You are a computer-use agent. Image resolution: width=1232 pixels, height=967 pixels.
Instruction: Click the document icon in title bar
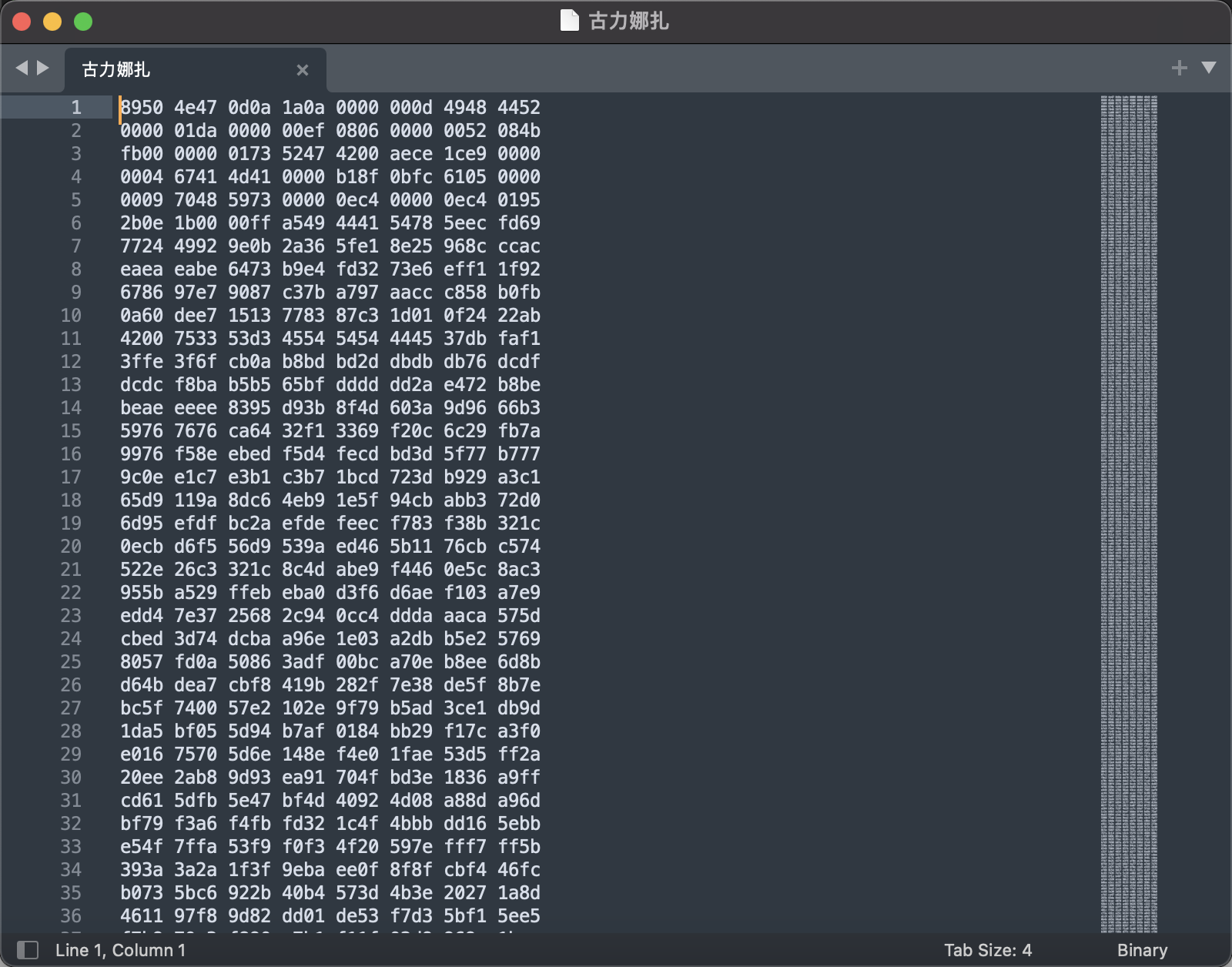pyautogui.click(x=569, y=21)
